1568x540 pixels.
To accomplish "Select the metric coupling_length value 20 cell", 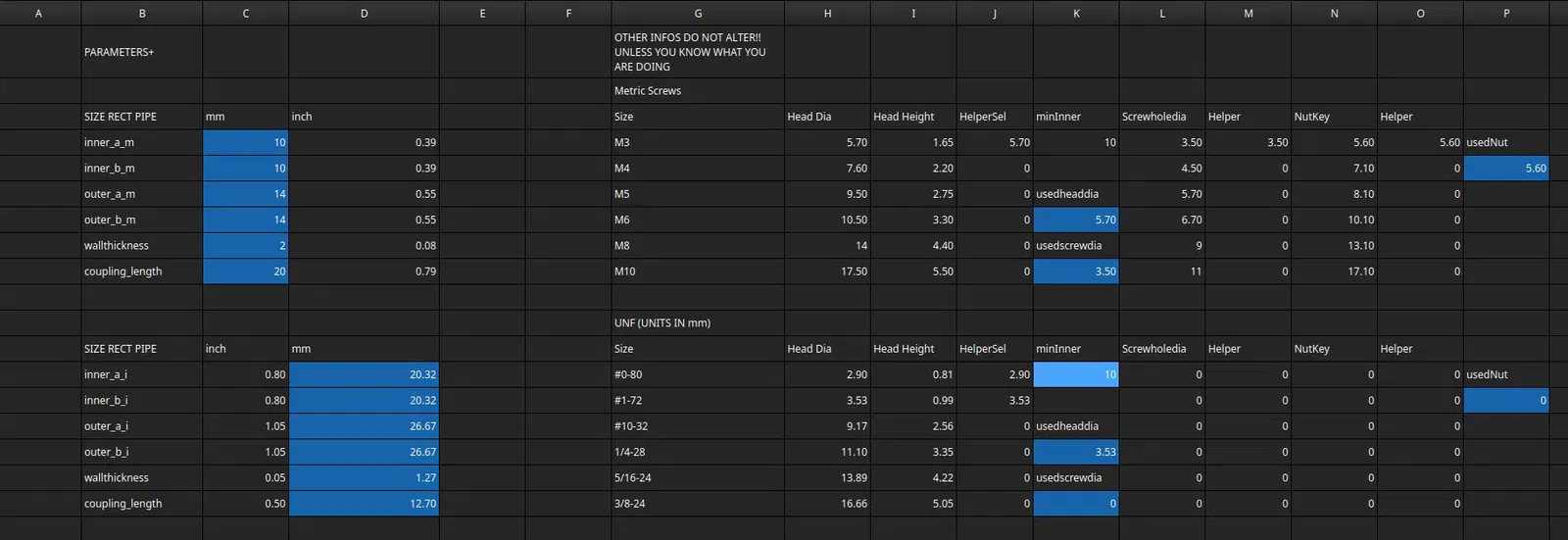I will tap(245, 271).
